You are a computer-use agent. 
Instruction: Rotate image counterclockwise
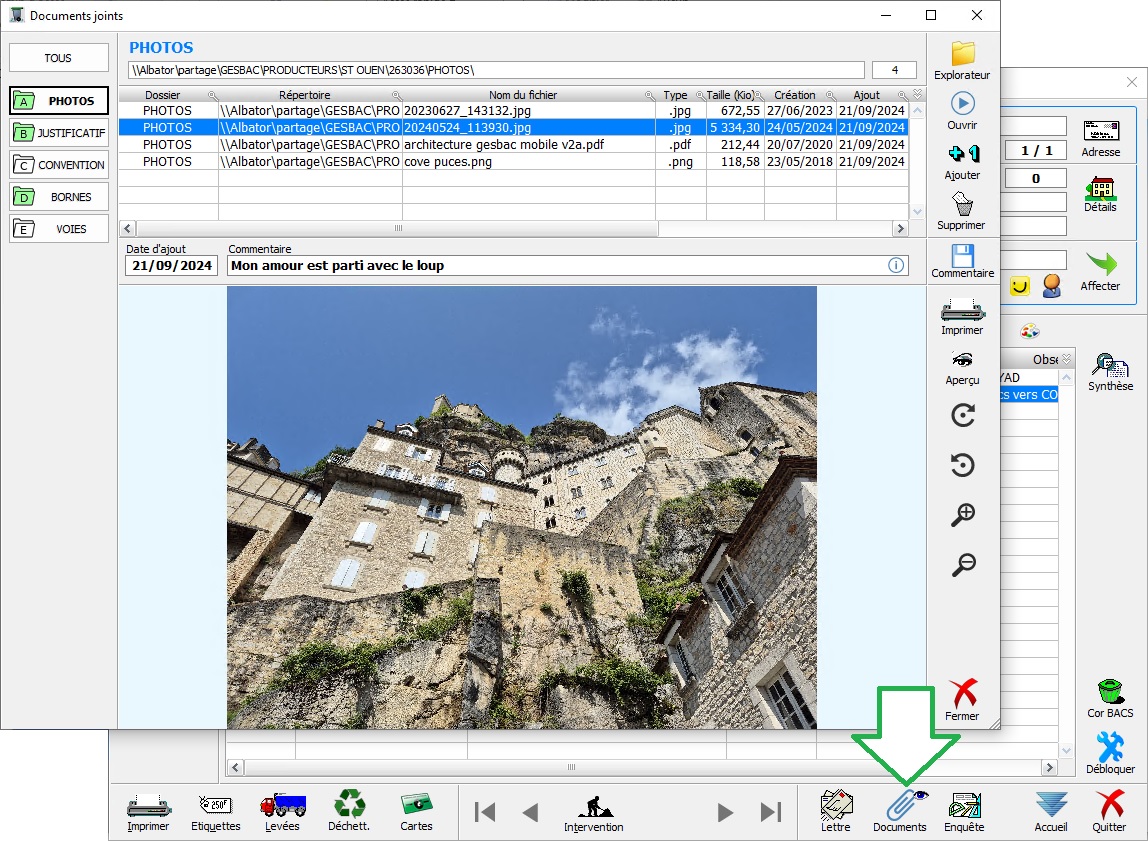click(963, 465)
